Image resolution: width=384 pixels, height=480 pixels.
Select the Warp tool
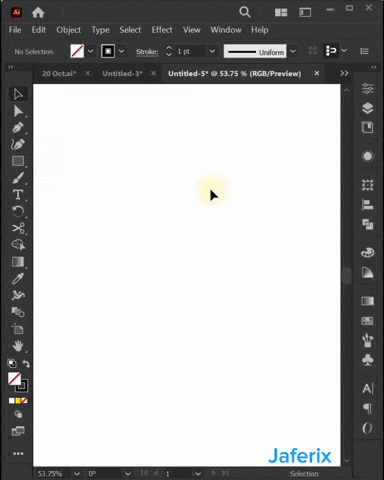pos(18,295)
